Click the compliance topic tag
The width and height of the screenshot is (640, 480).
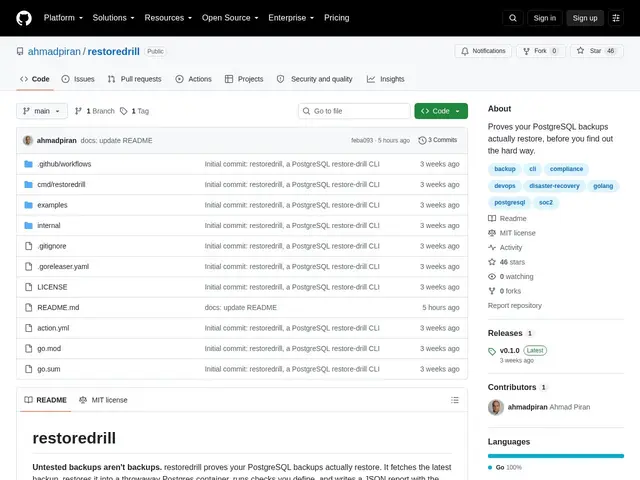pyautogui.click(x=566, y=169)
